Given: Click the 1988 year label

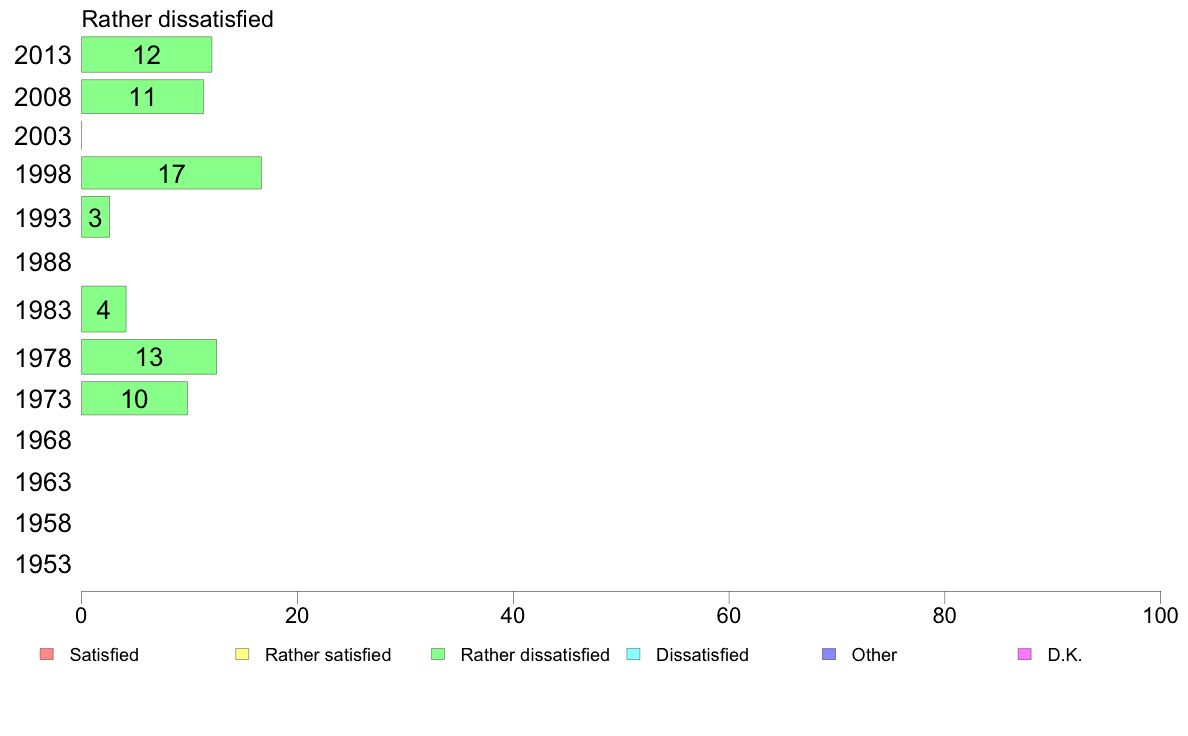Looking at the screenshot, I should (x=42, y=263).
